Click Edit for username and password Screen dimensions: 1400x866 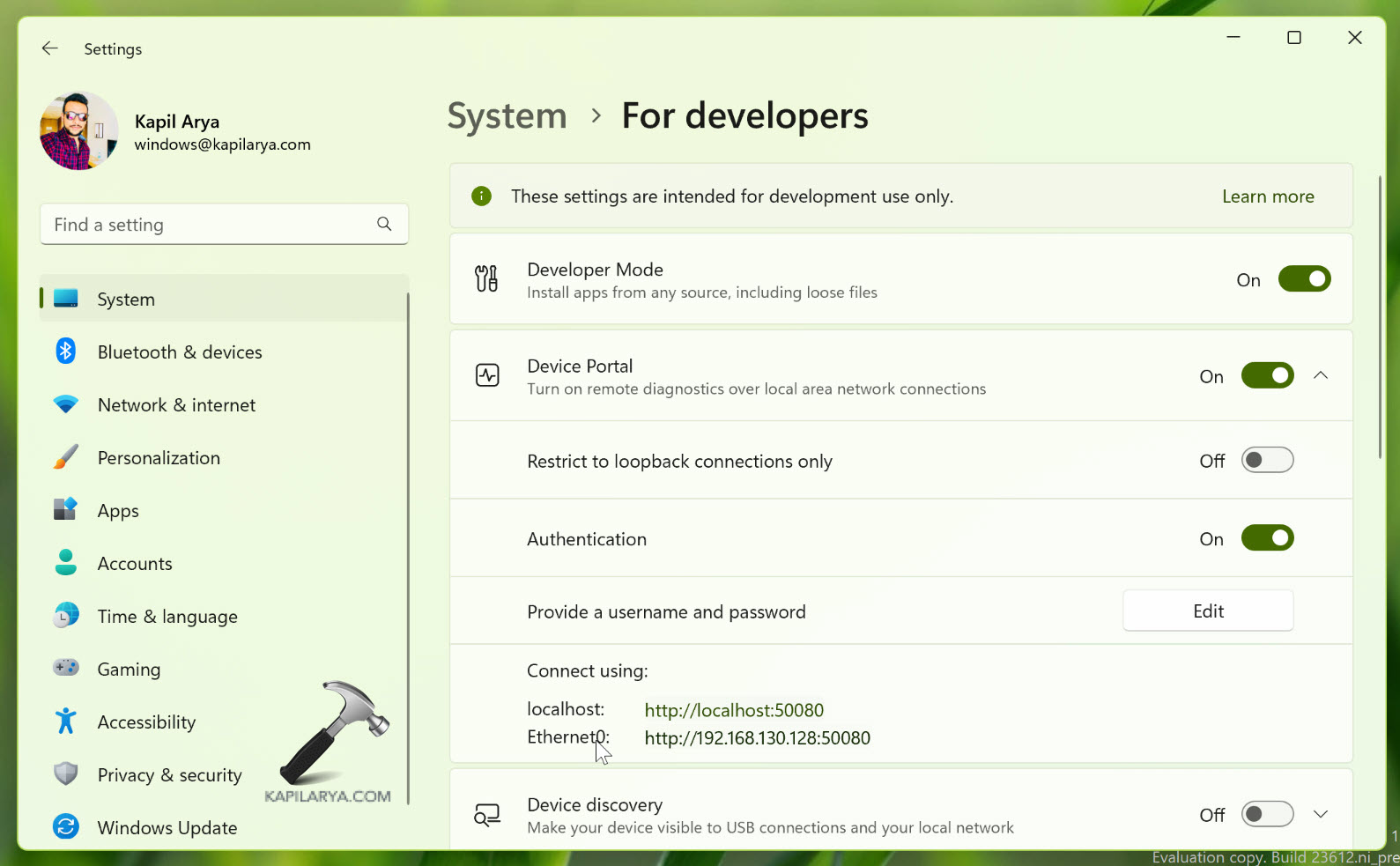click(x=1207, y=611)
